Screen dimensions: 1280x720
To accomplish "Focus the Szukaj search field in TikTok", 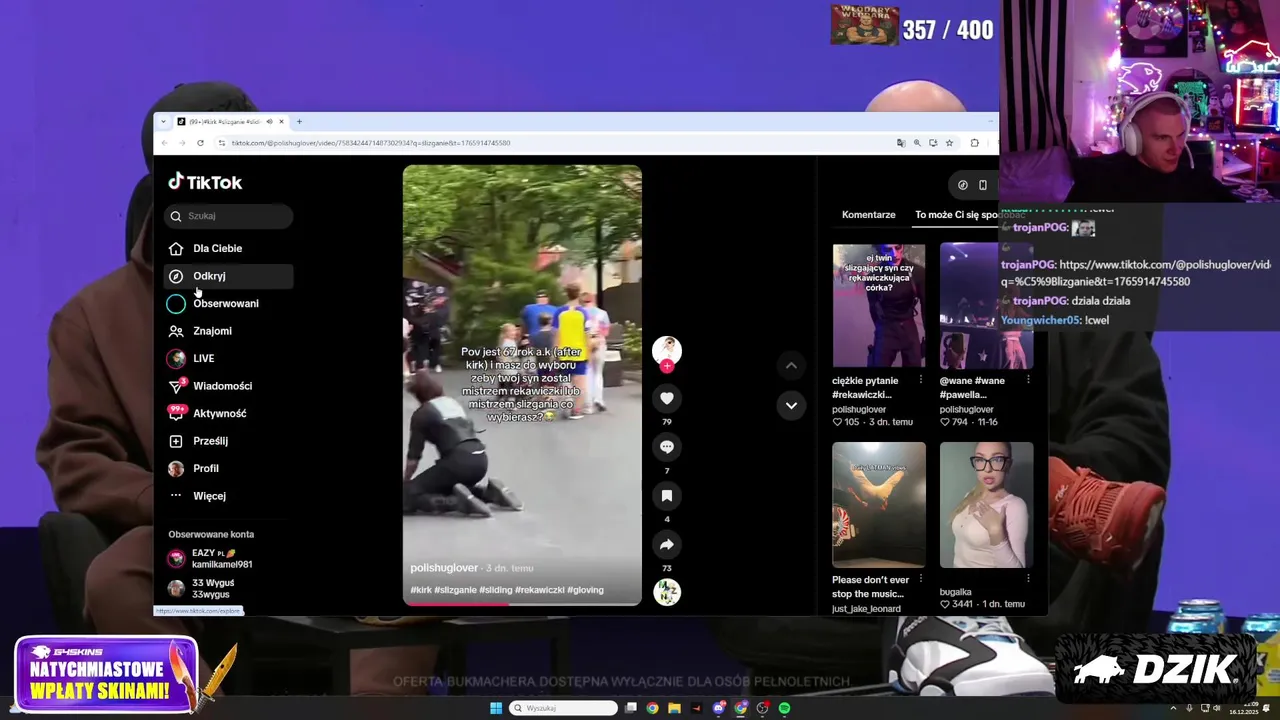I will (x=228, y=216).
